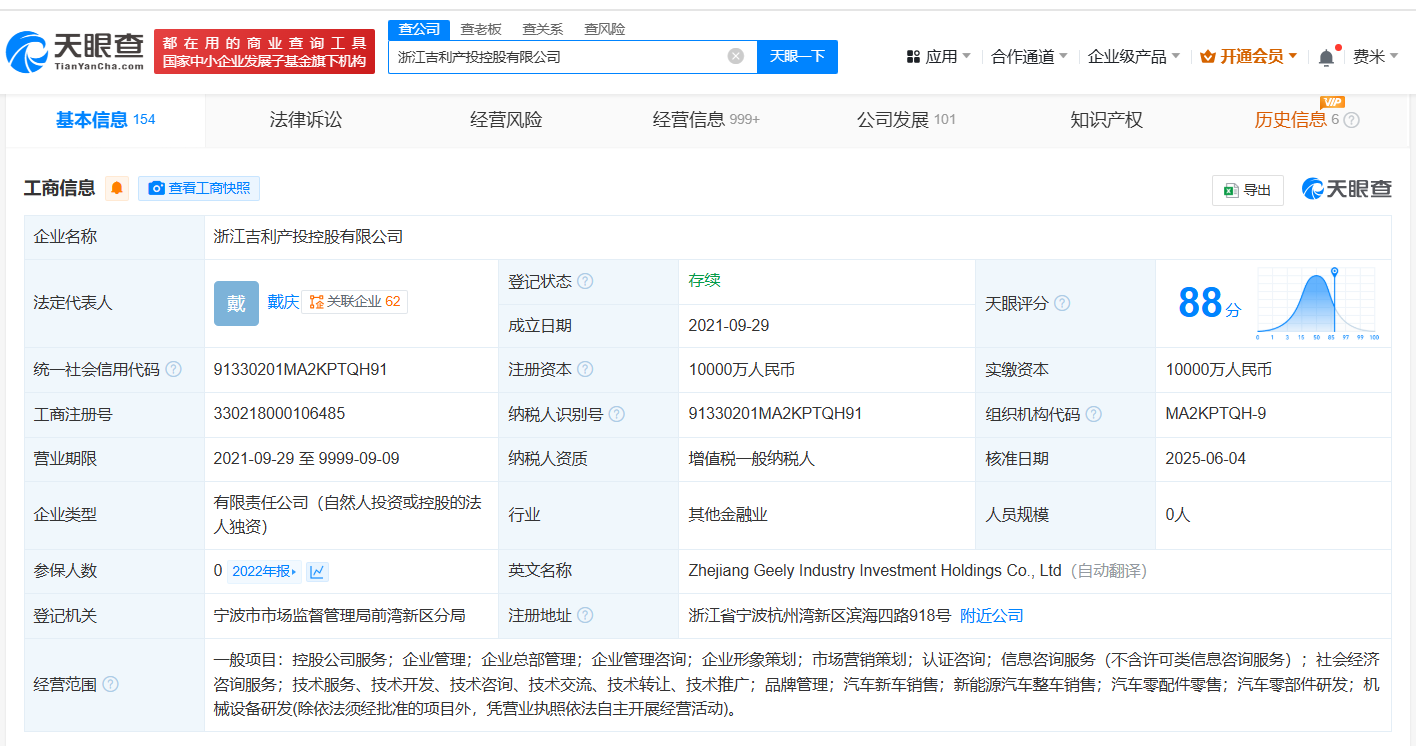Click the TianYanCha logo icon

coord(27,52)
